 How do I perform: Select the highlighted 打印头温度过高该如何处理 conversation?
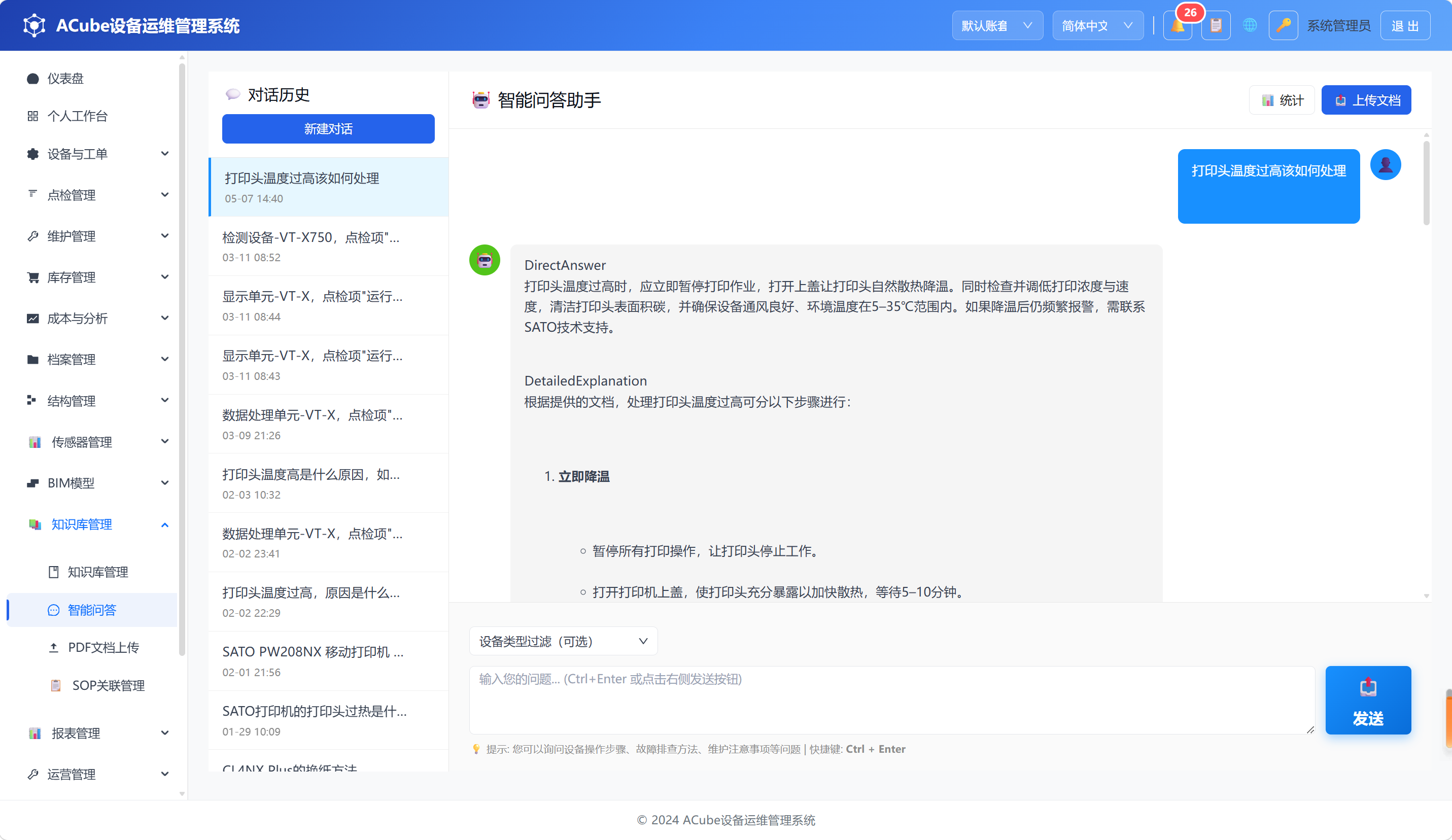click(328, 187)
